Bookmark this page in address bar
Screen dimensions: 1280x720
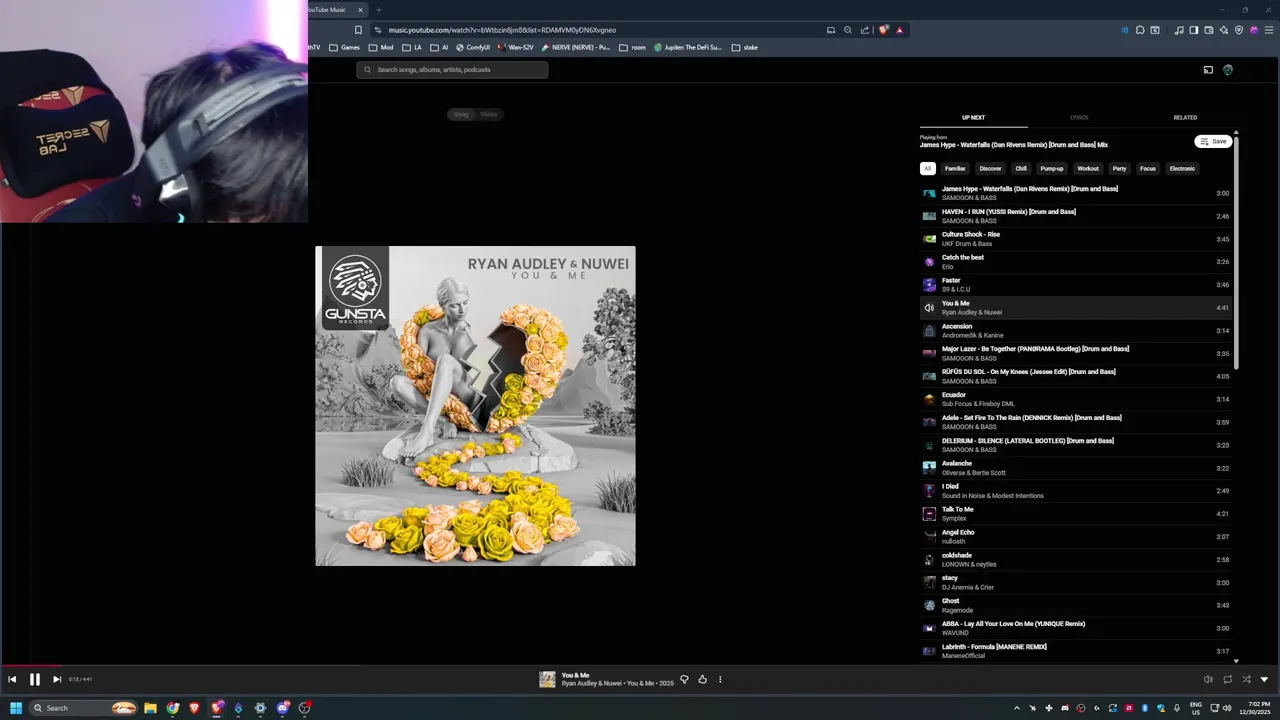click(358, 30)
